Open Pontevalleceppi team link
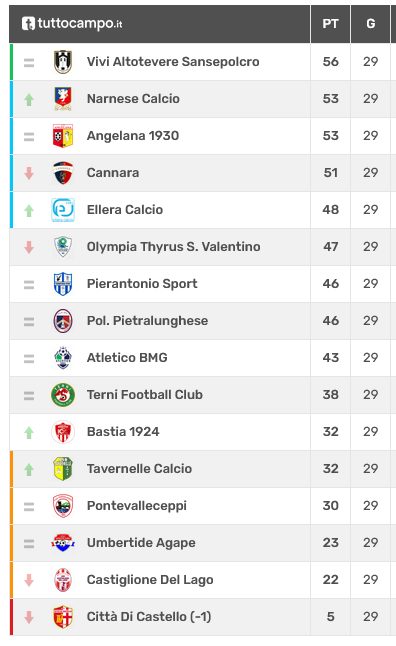This screenshot has width=396, height=646. [137, 506]
